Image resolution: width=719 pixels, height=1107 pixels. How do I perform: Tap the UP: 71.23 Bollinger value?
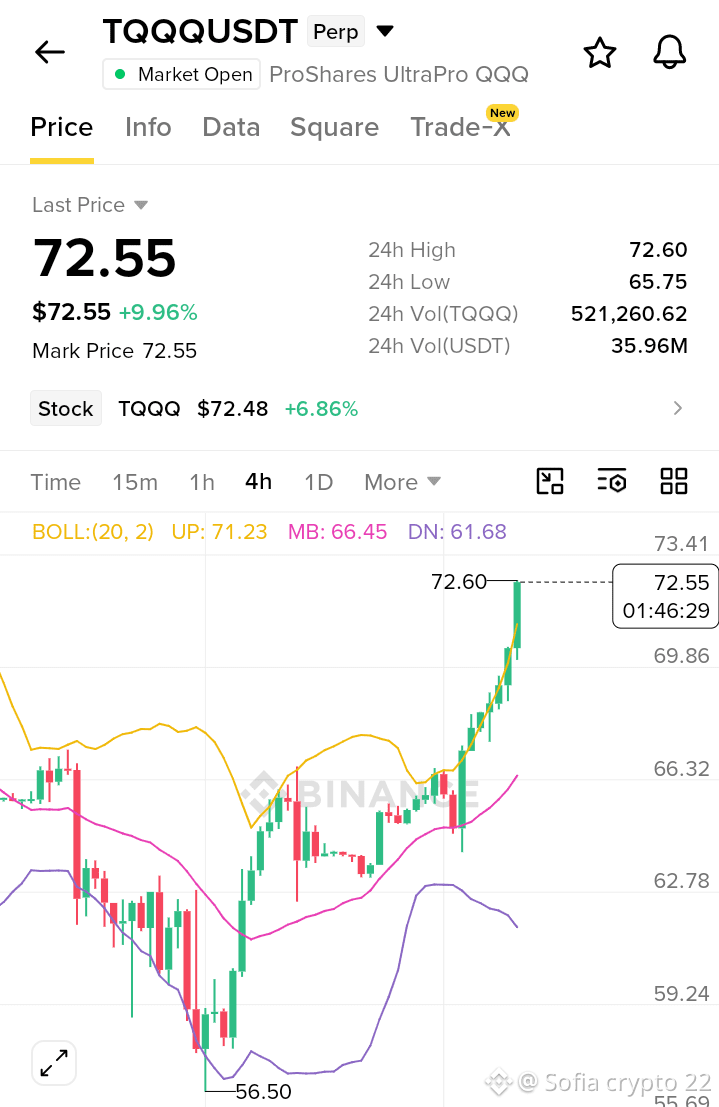(x=220, y=532)
